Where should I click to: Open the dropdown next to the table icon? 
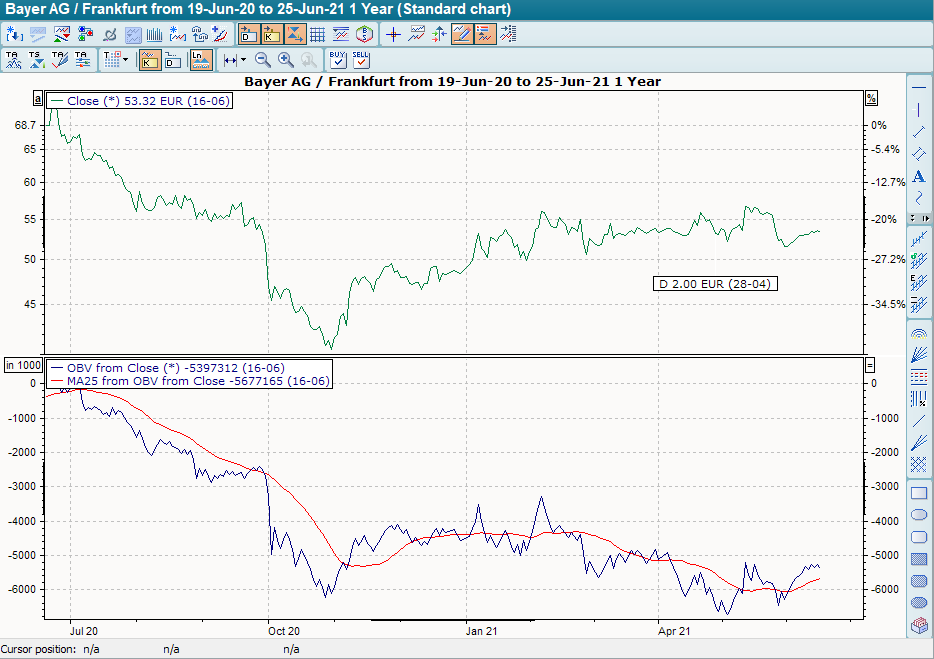pos(124,59)
